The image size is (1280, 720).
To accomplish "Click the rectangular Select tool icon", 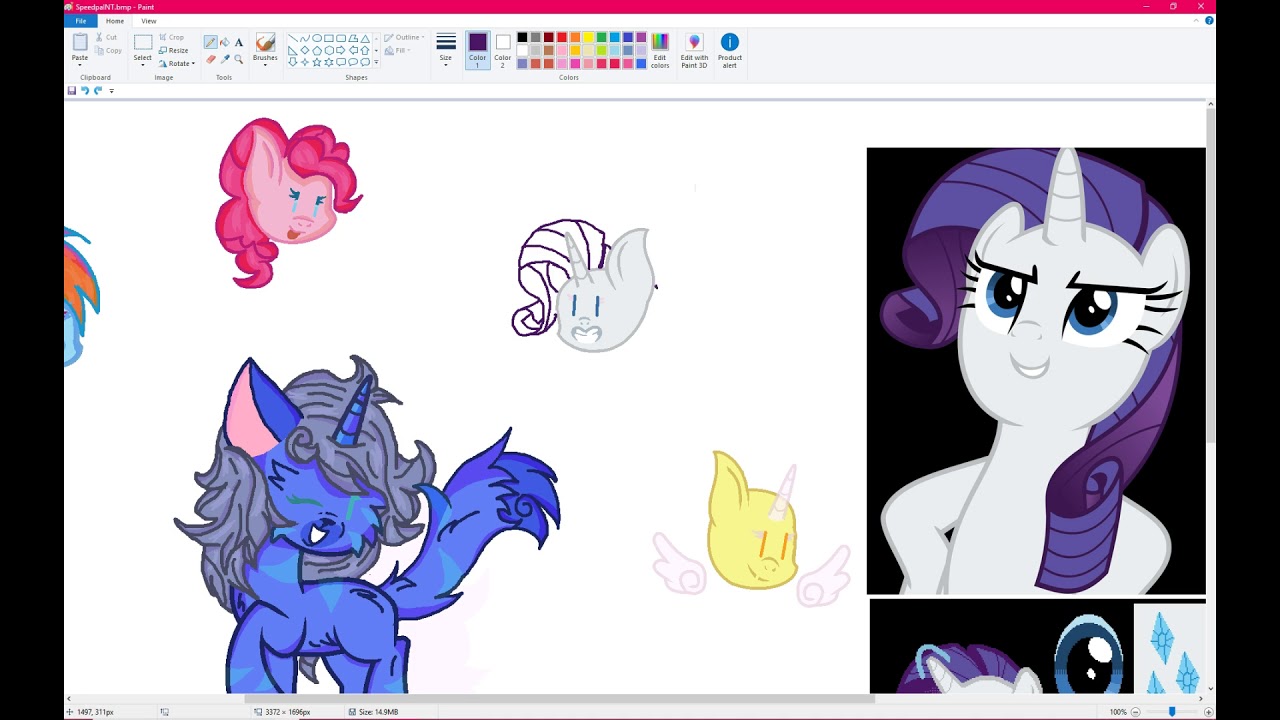I will (x=143, y=42).
